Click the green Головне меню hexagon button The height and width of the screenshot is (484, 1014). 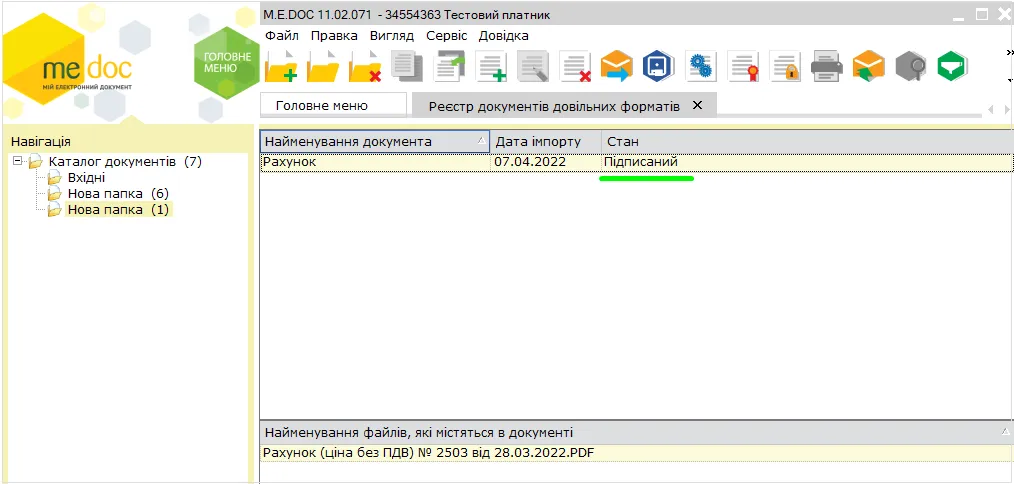click(227, 63)
